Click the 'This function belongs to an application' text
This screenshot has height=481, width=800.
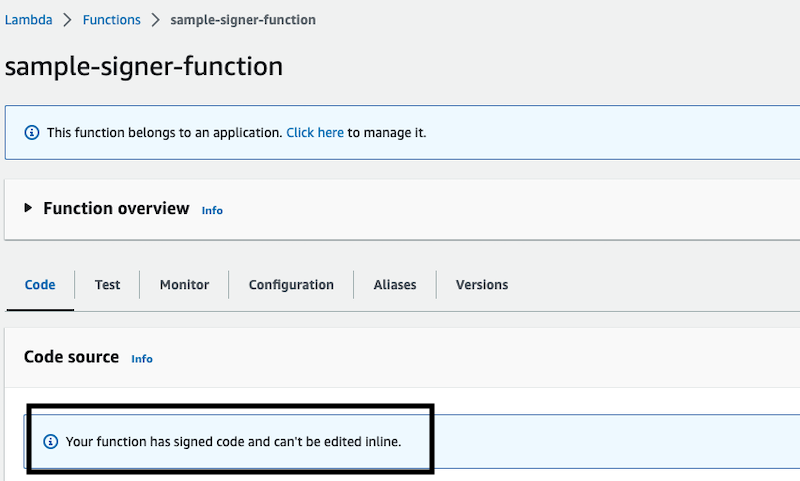[164, 133]
